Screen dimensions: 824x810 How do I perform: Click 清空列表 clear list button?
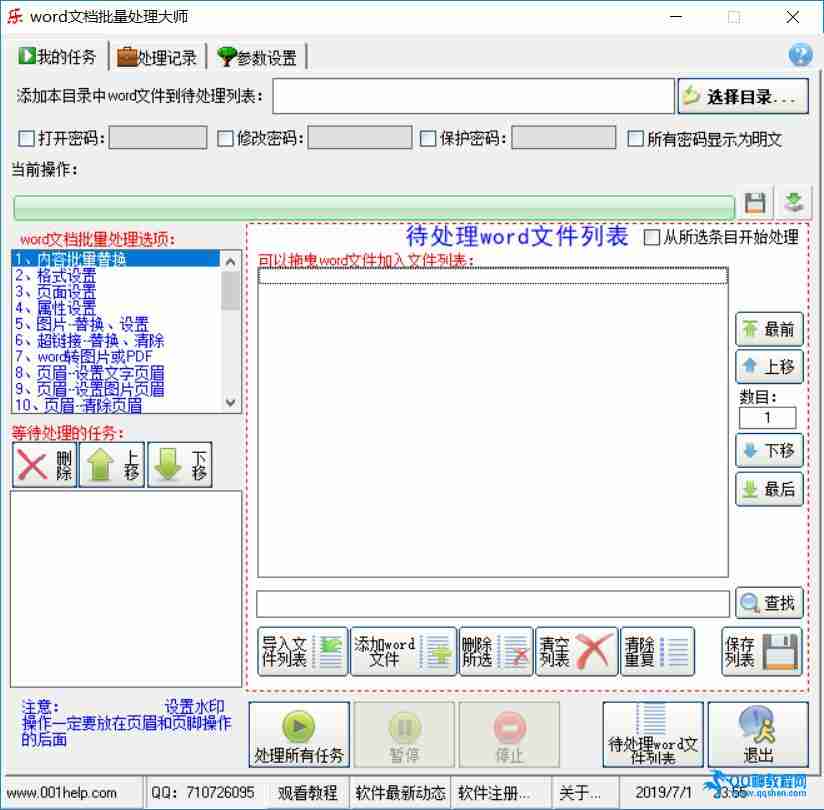coord(576,651)
